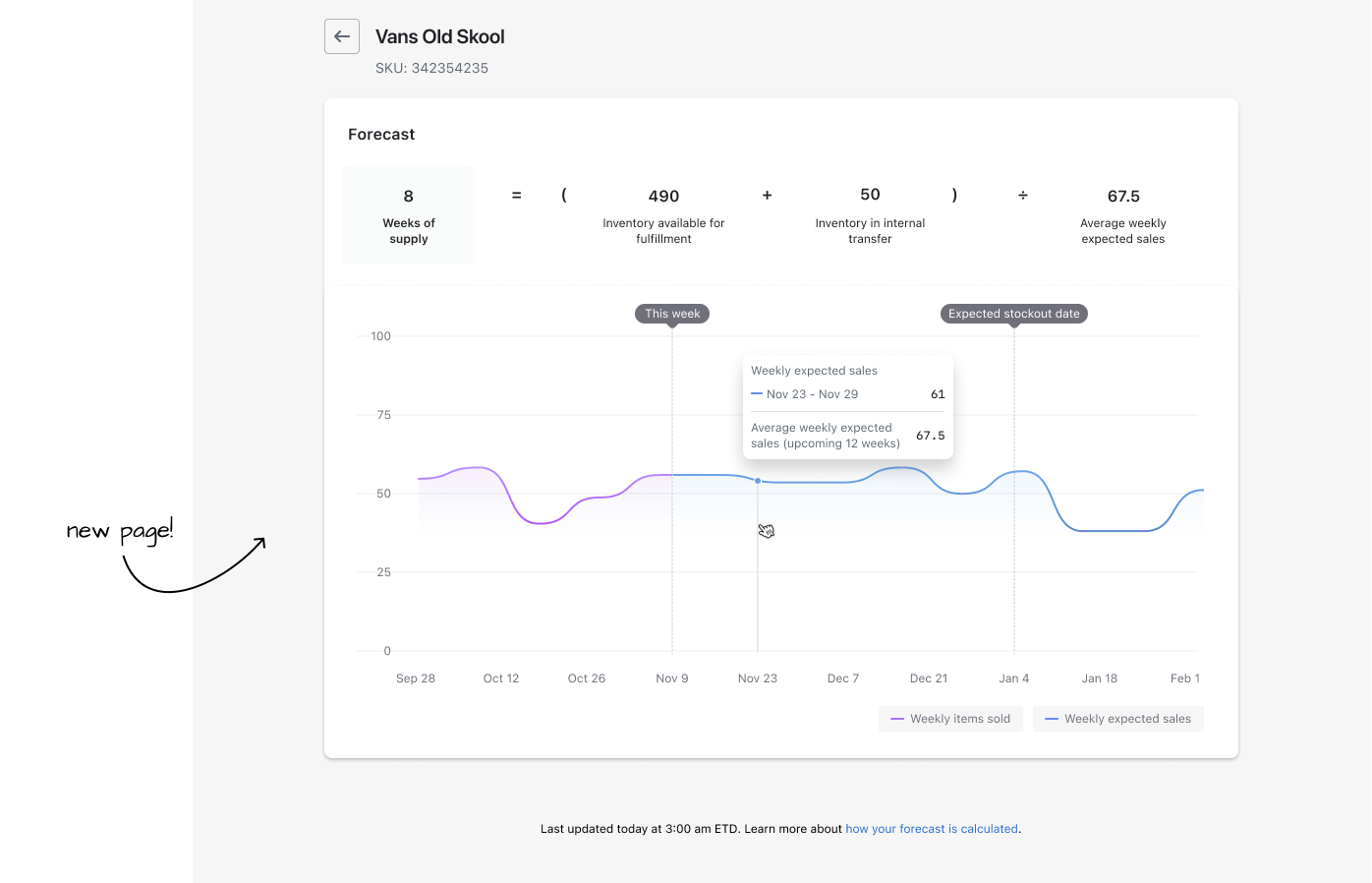The width and height of the screenshot is (1372, 883).
Task: Toggle the Weekly items sold legend
Action: click(950, 719)
